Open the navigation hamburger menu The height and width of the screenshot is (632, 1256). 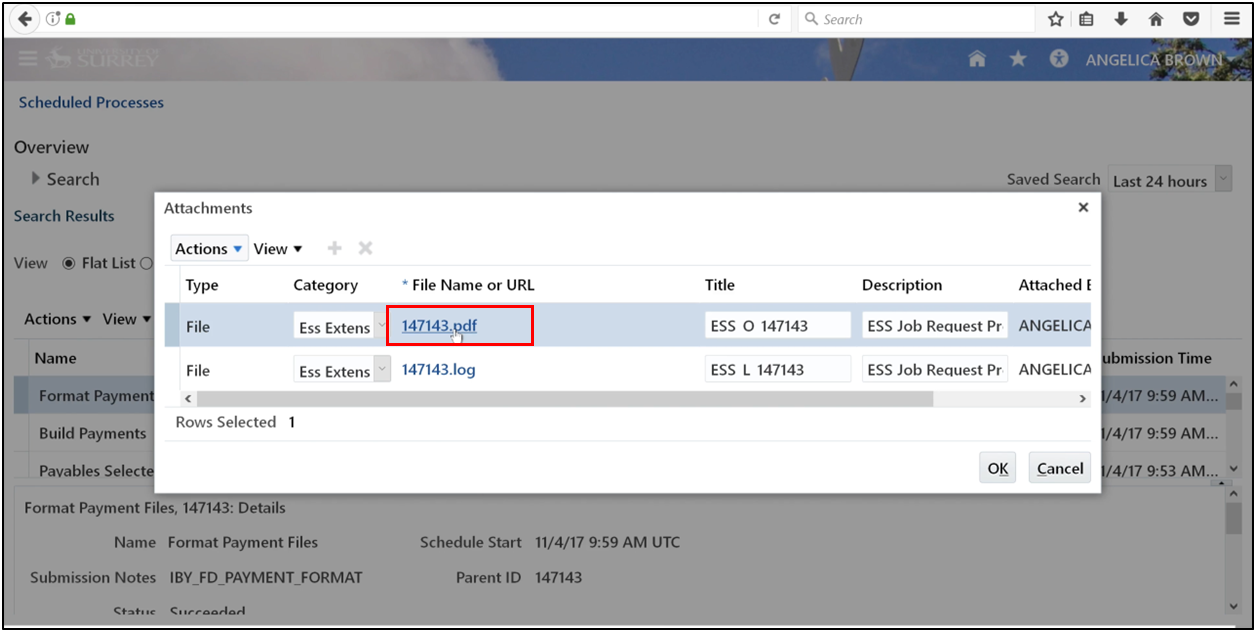(x=27, y=58)
